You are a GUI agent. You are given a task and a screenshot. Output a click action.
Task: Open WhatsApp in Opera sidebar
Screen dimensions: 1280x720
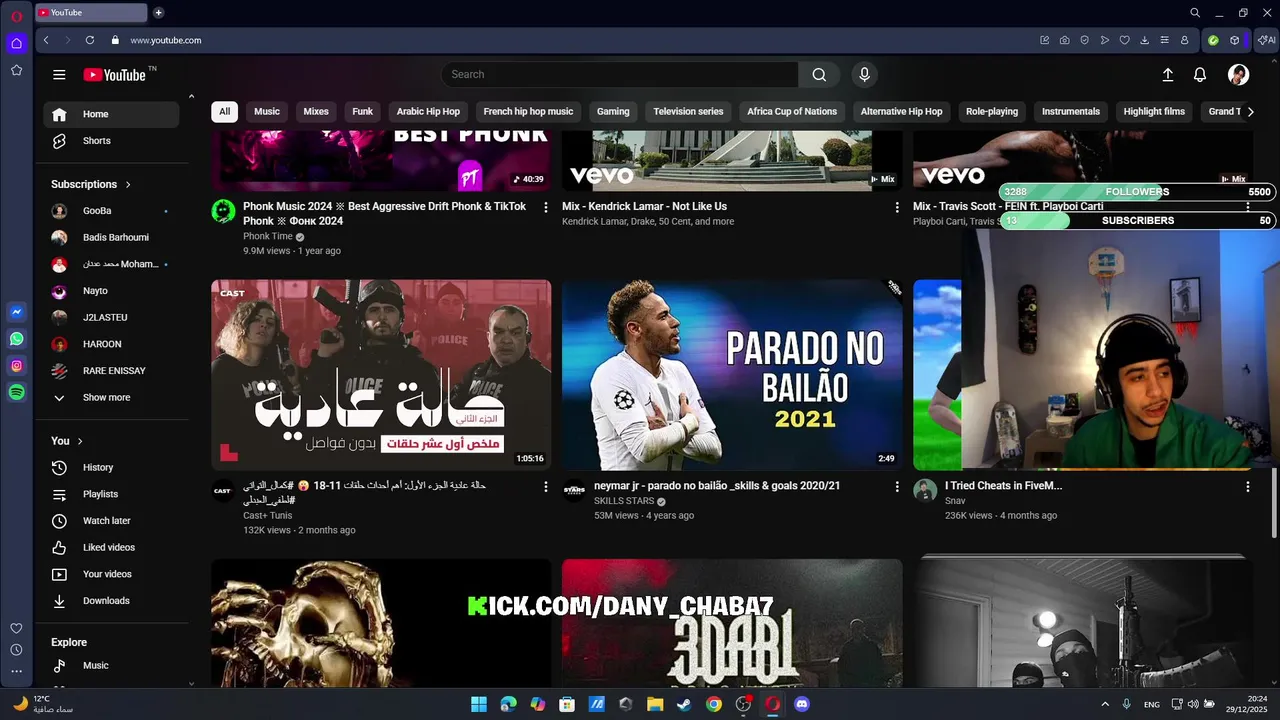[x=16, y=339]
